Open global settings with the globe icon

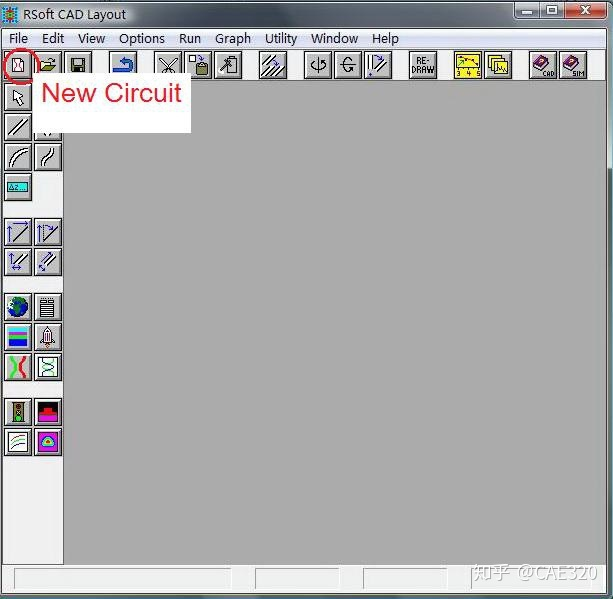[18, 307]
